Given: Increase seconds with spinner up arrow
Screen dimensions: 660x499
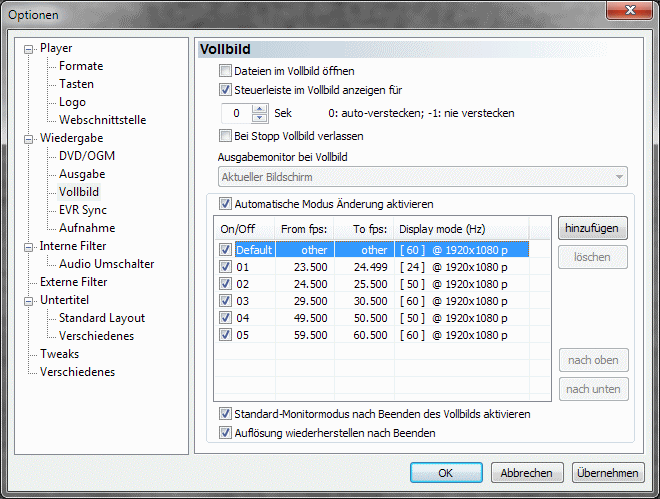Looking at the screenshot, I should (x=260, y=109).
